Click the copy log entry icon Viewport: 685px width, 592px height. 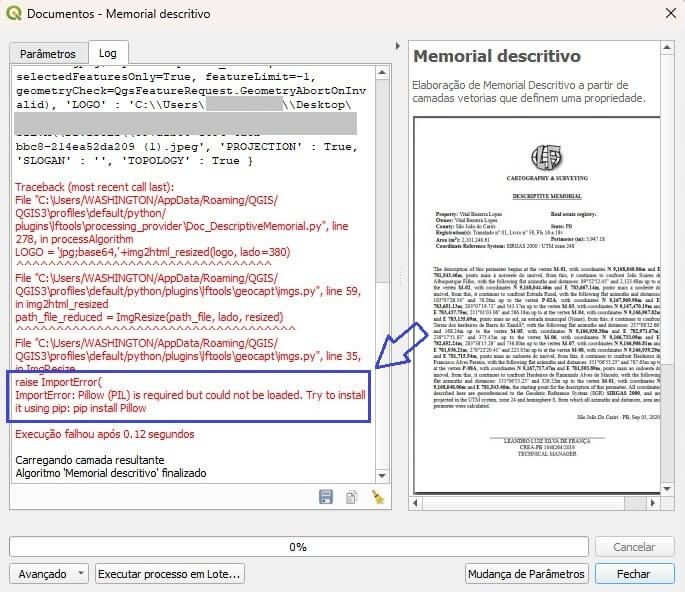point(351,497)
